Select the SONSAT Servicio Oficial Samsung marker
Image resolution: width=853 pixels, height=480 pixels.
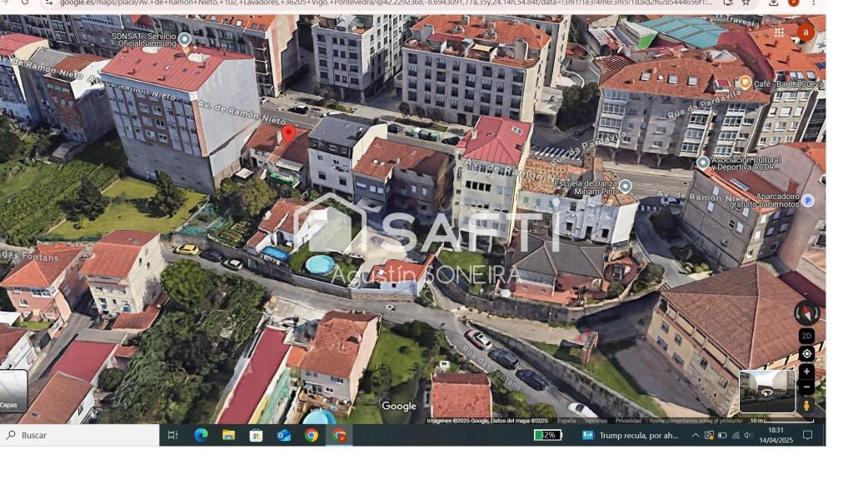point(185,40)
